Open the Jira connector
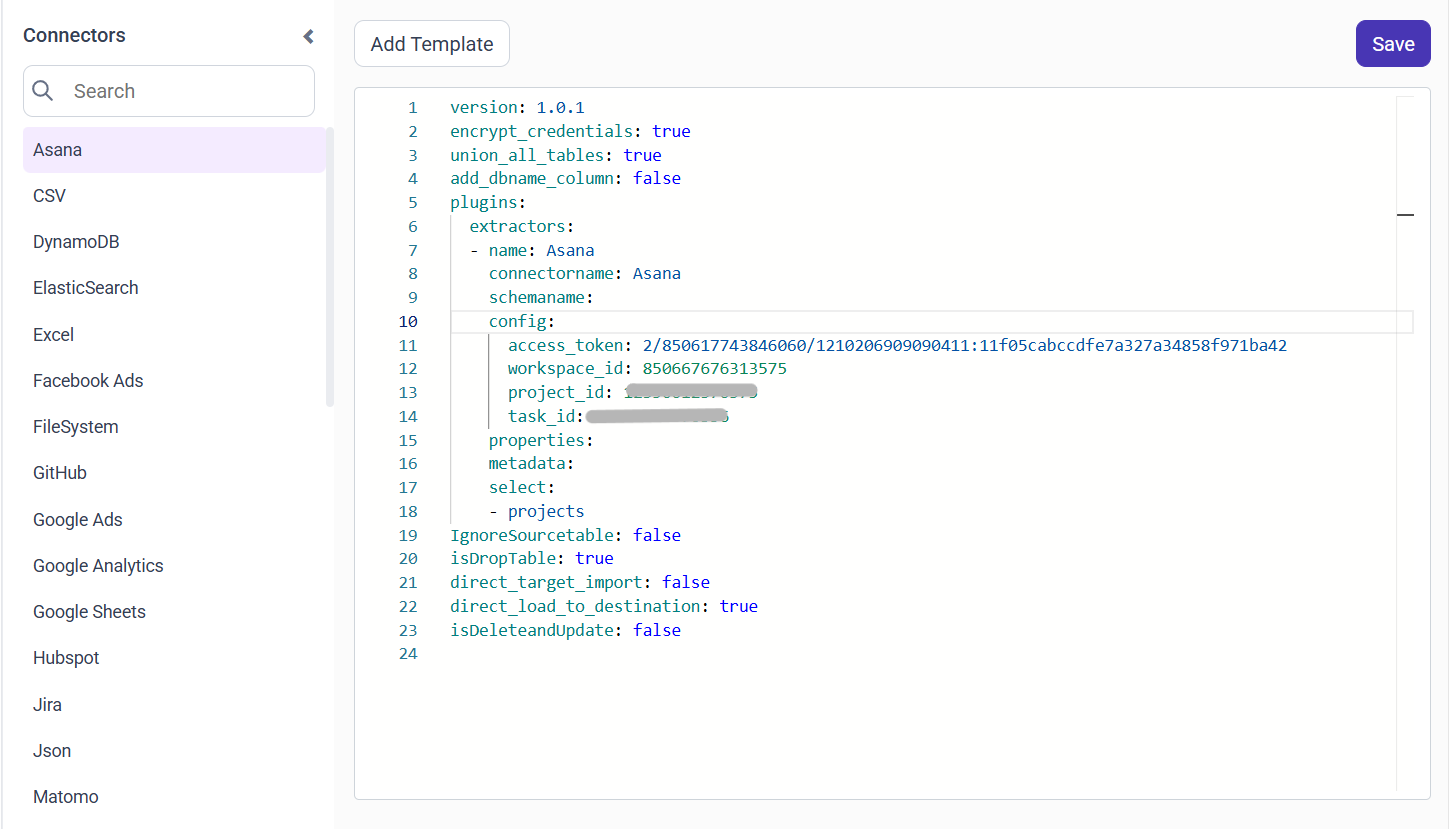1449x829 pixels. click(47, 704)
